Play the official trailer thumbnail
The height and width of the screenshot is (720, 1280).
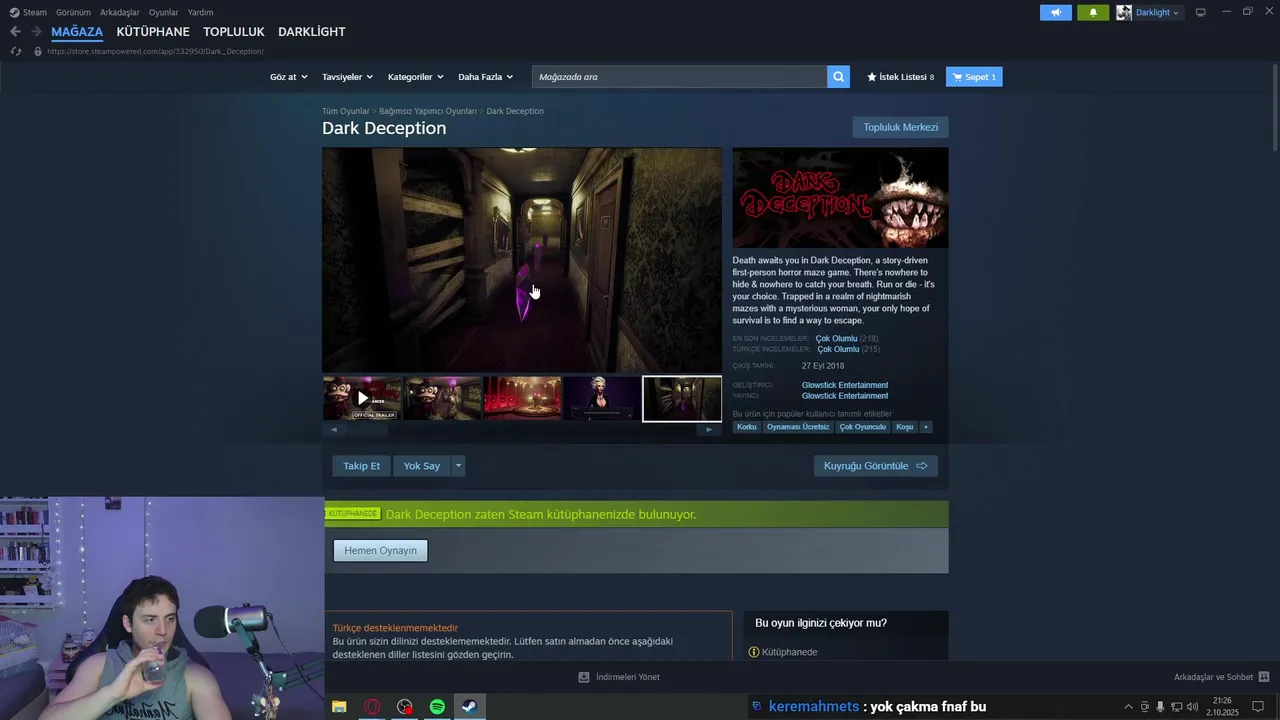coord(362,398)
